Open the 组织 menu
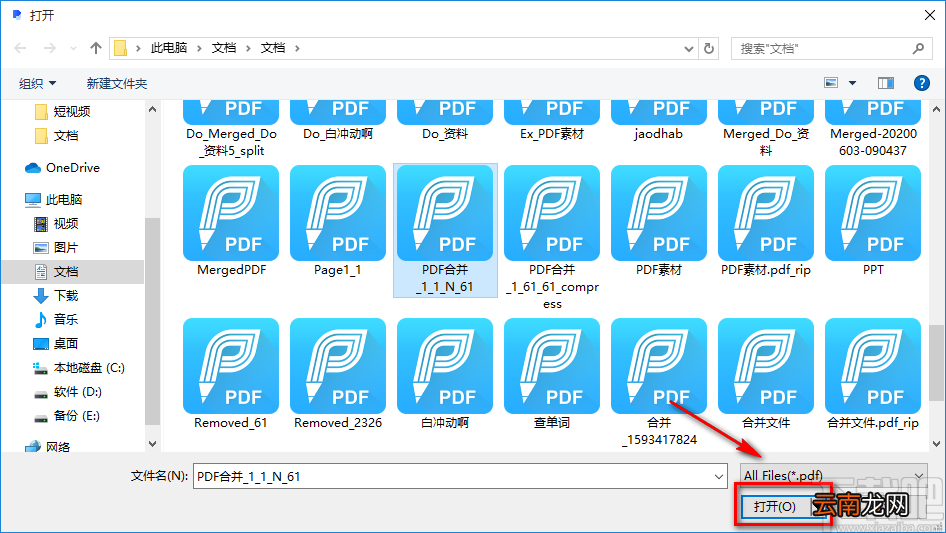Image resolution: width=946 pixels, height=533 pixels. point(37,83)
